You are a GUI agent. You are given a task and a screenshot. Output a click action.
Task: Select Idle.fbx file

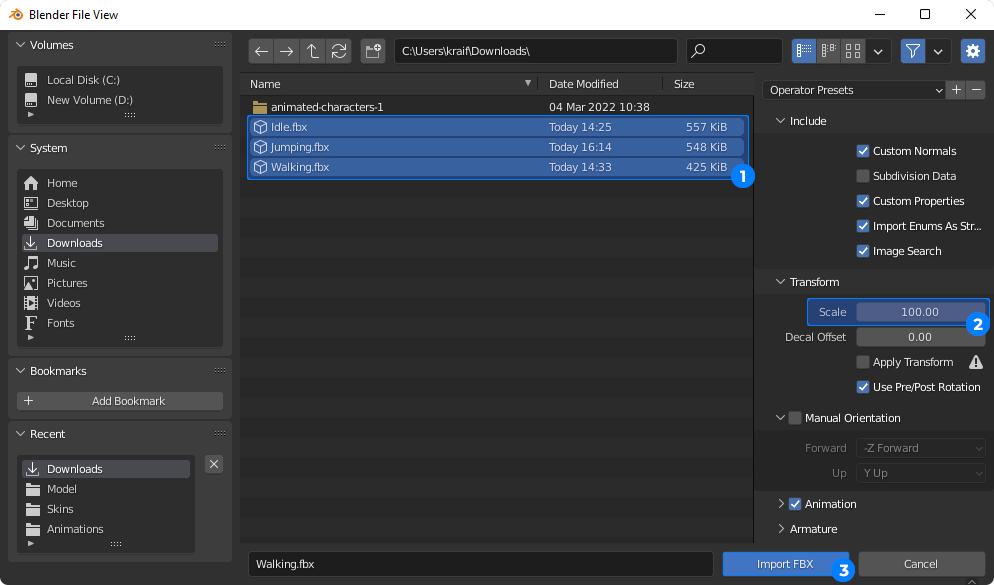[x=496, y=127]
